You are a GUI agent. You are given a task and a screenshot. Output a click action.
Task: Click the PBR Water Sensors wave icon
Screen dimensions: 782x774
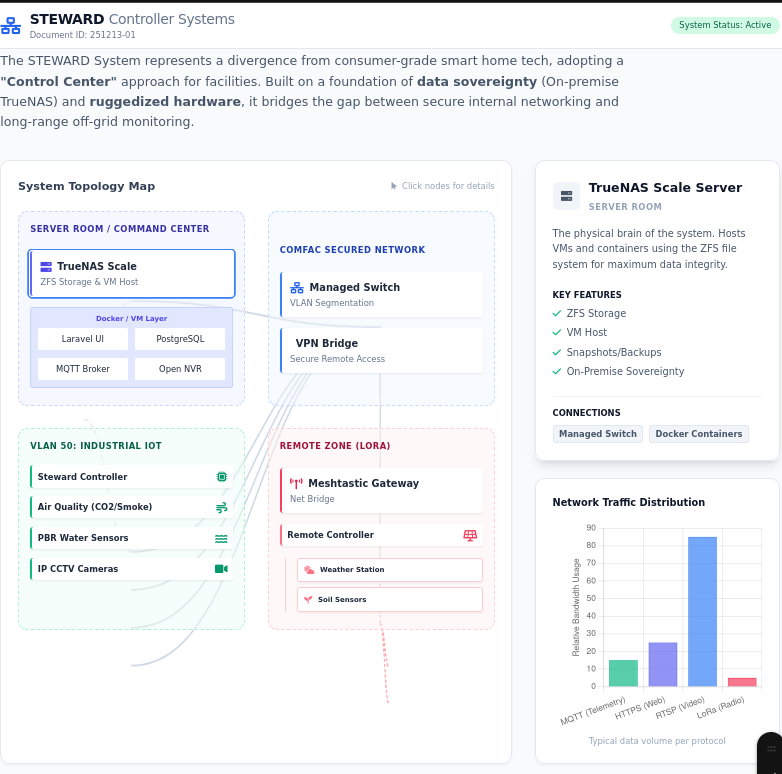click(x=221, y=538)
